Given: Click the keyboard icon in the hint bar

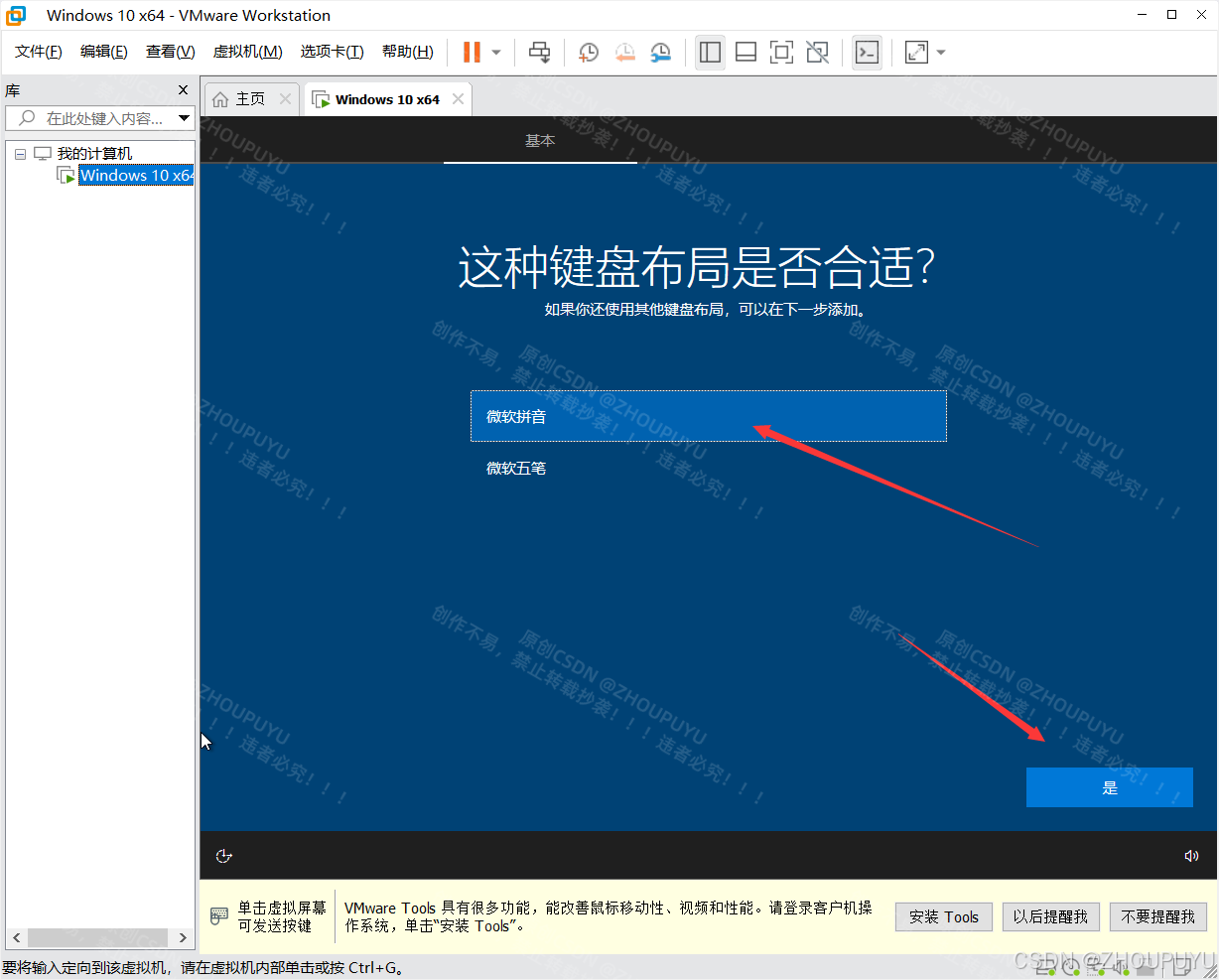Looking at the screenshot, I should click(219, 916).
